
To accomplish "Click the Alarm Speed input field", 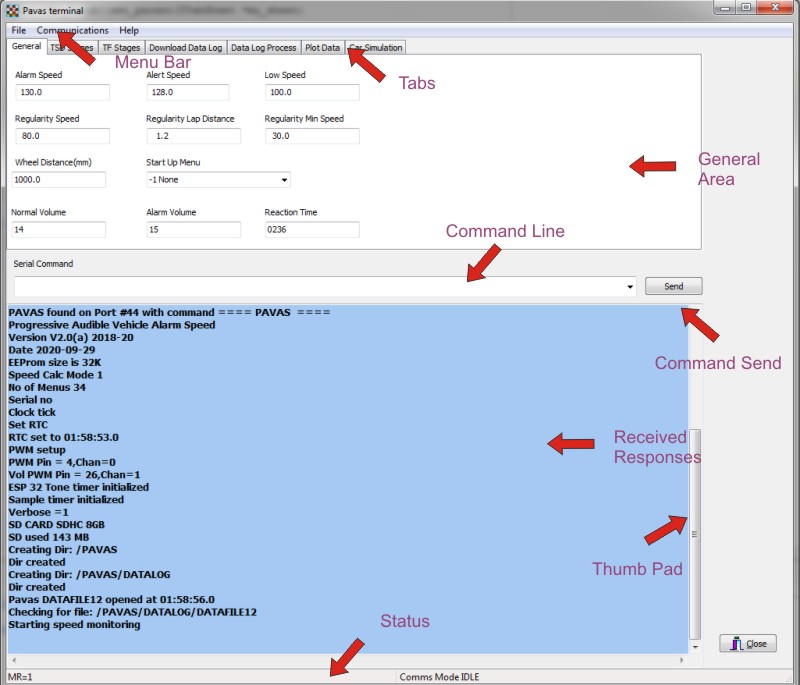I will click(60, 93).
